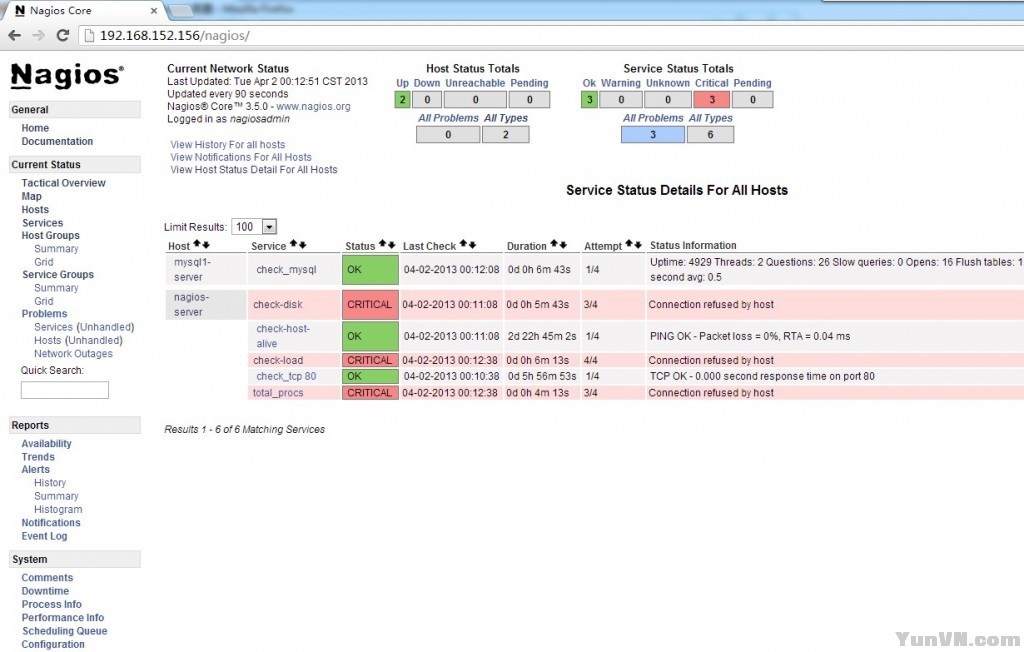Open check_mysql service link
Viewport: 1024px width, 652px height.
coord(286,269)
